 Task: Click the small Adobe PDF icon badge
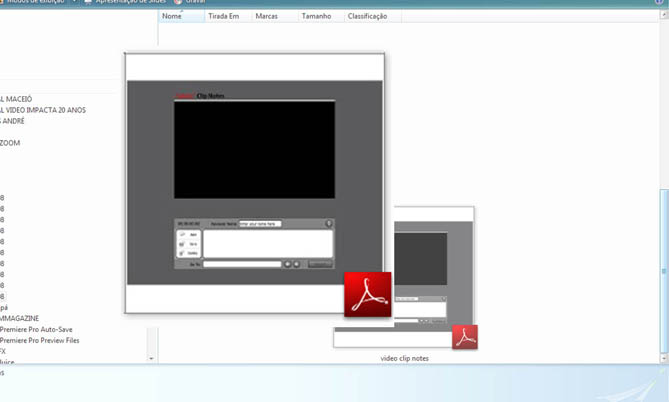[464, 337]
